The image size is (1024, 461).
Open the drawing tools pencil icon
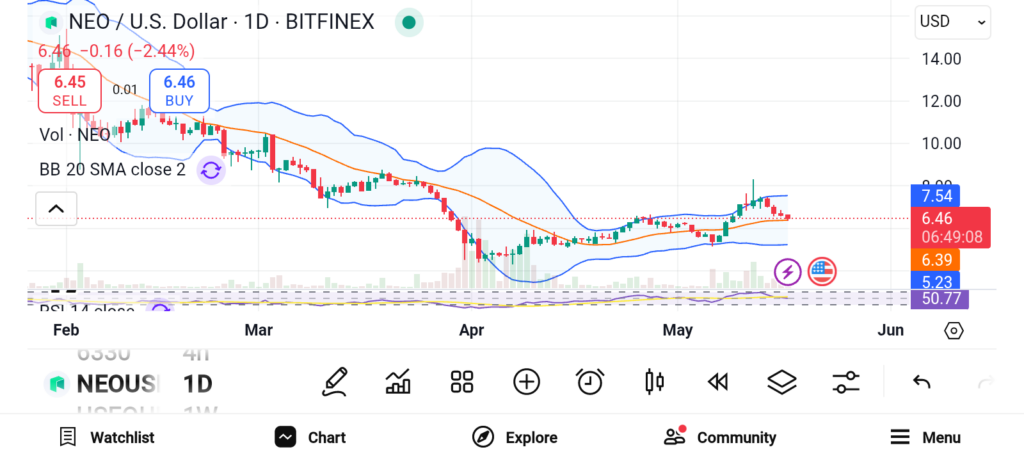tap(335, 381)
